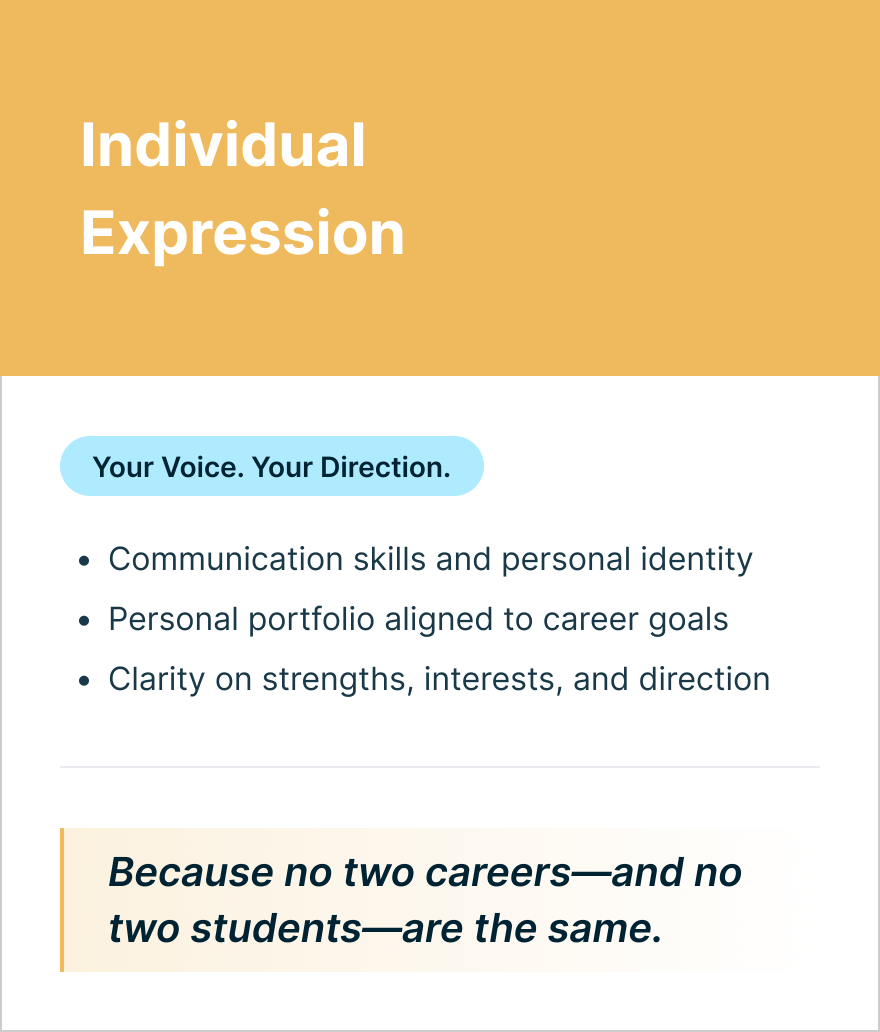Image resolution: width=880 pixels, height=1032 pixels.
Task: Select the "Communication skills and personal identity" item
Action: coord(430,559)
